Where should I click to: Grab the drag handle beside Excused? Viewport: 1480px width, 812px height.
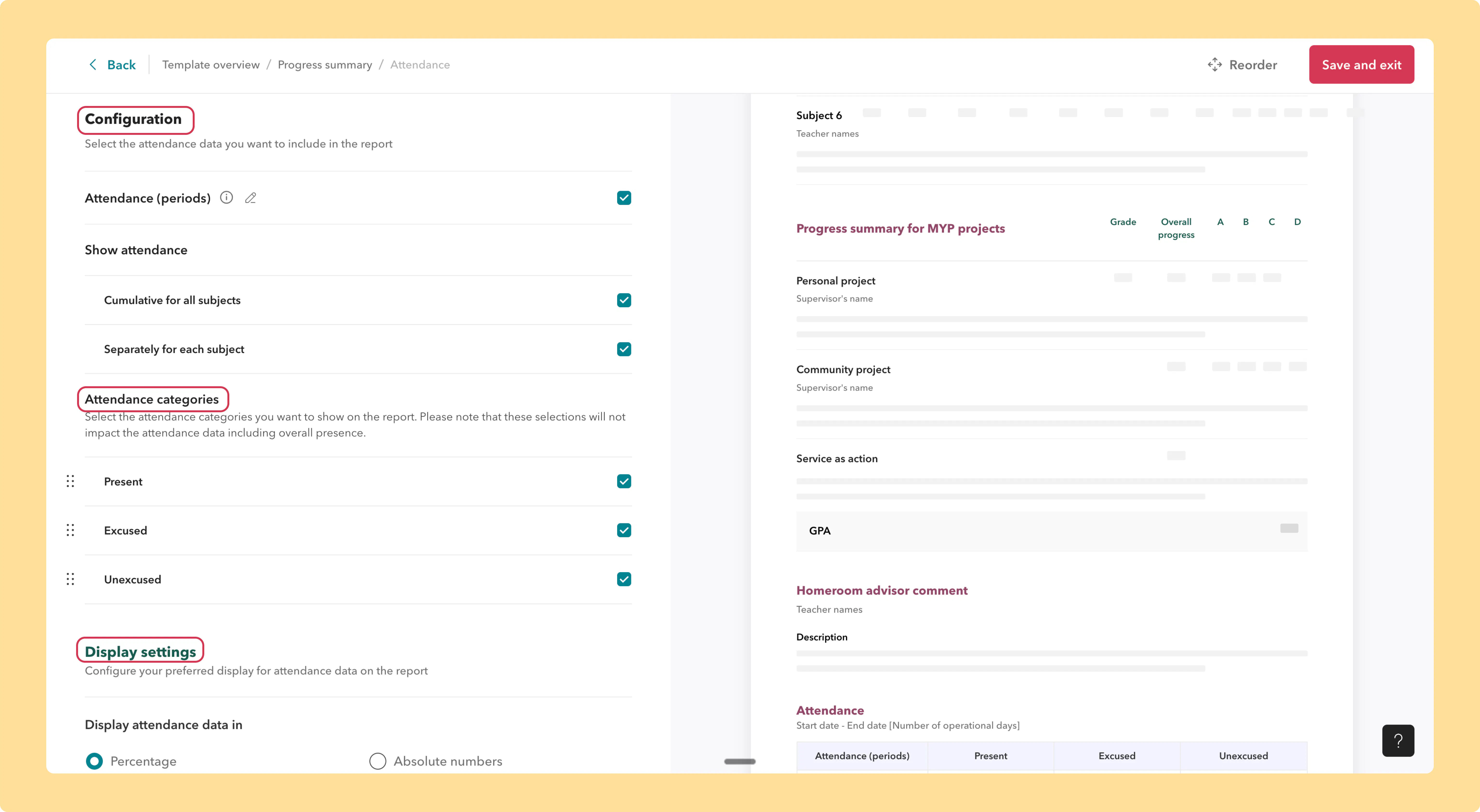click(x=70, y=530)
